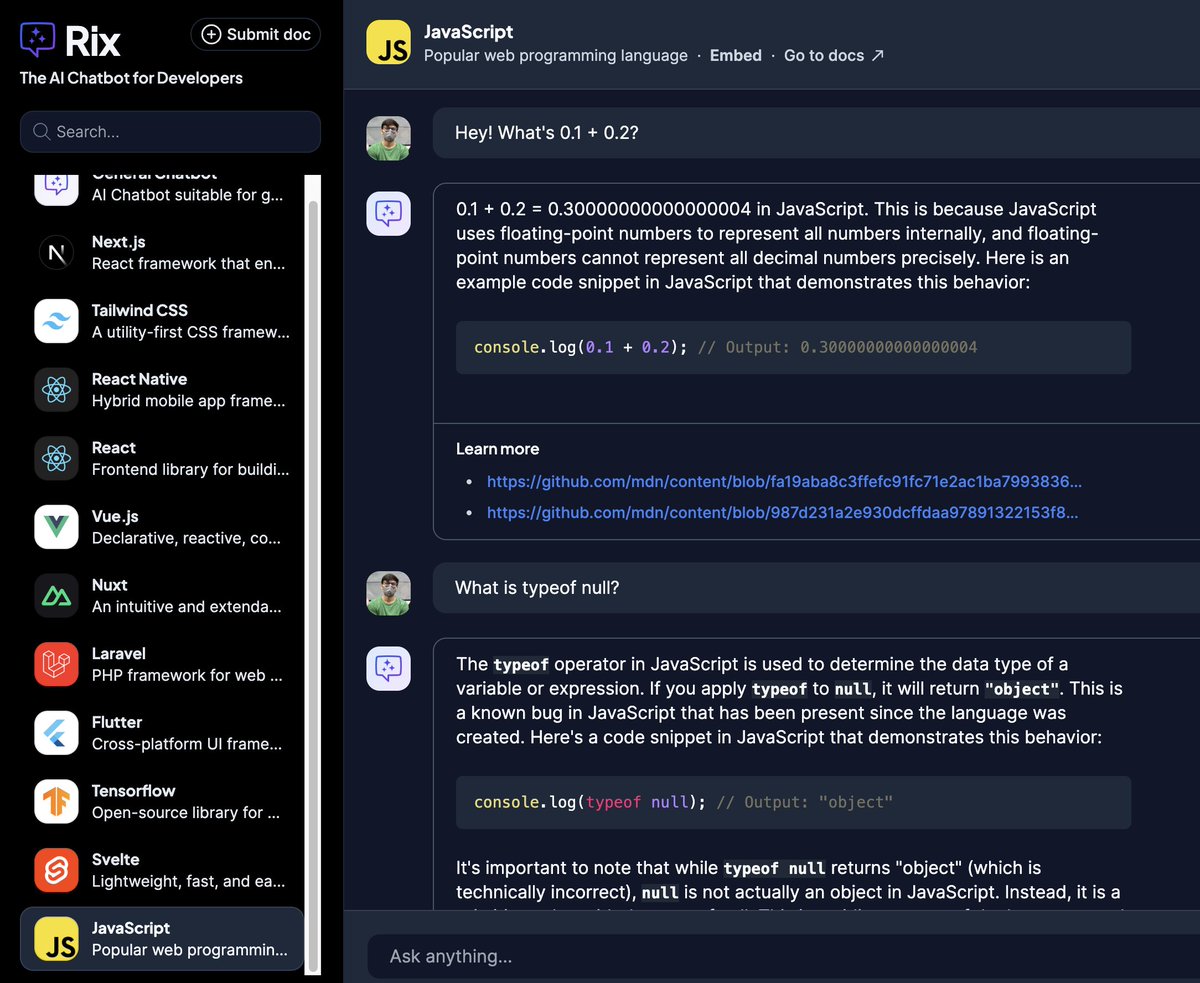Screen dimensions: 1200x983
Task: Click the 'Ask anything...' message input
Action: [784, 957]
